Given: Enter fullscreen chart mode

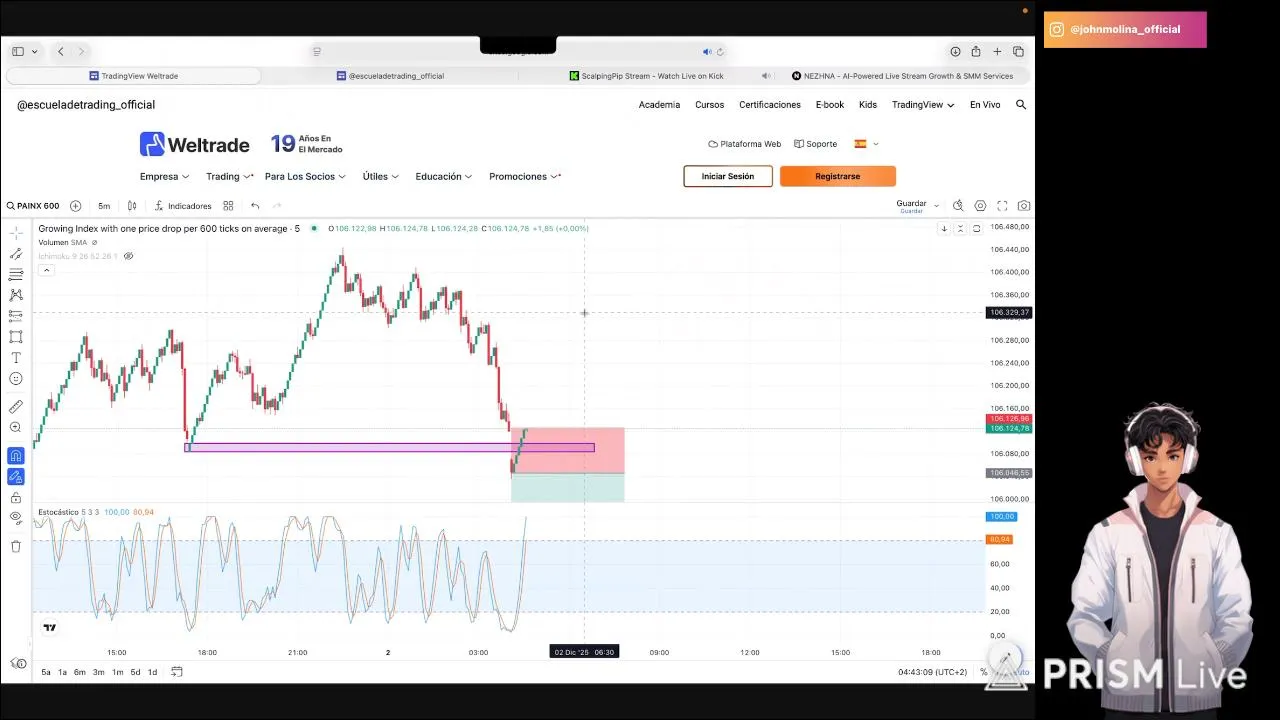Looking at the screenshot, I should 1002,206.
